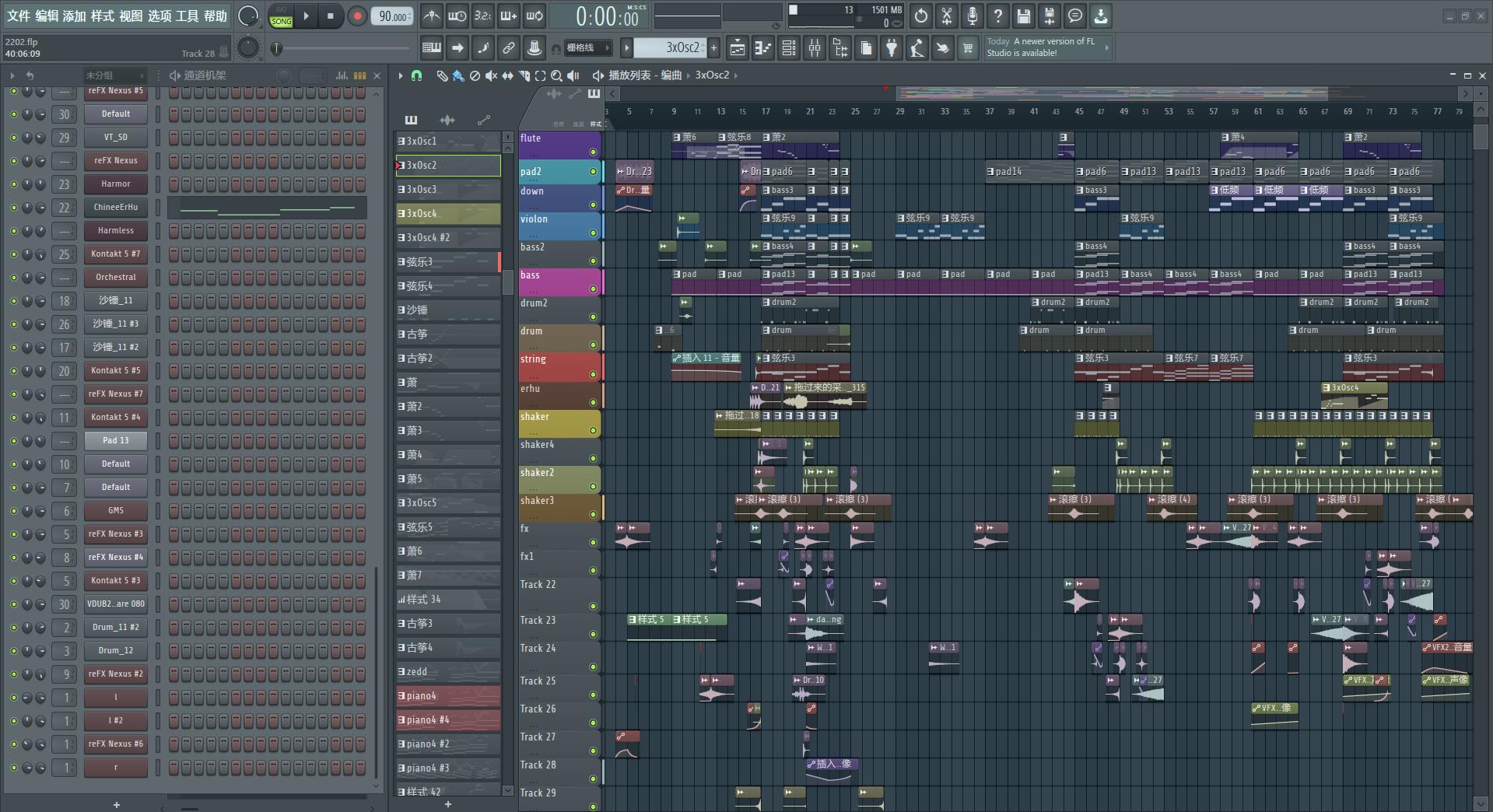Save the project with floppy icon
1493x812 pixels.
1024,16
